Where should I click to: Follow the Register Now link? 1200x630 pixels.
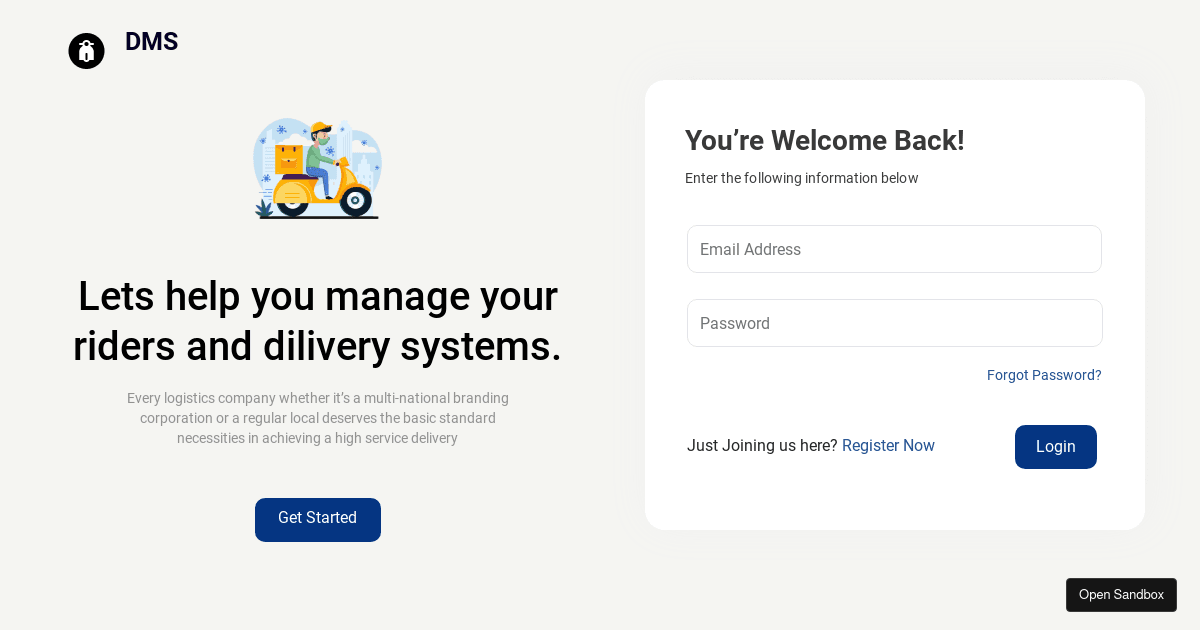coord(888,446)
